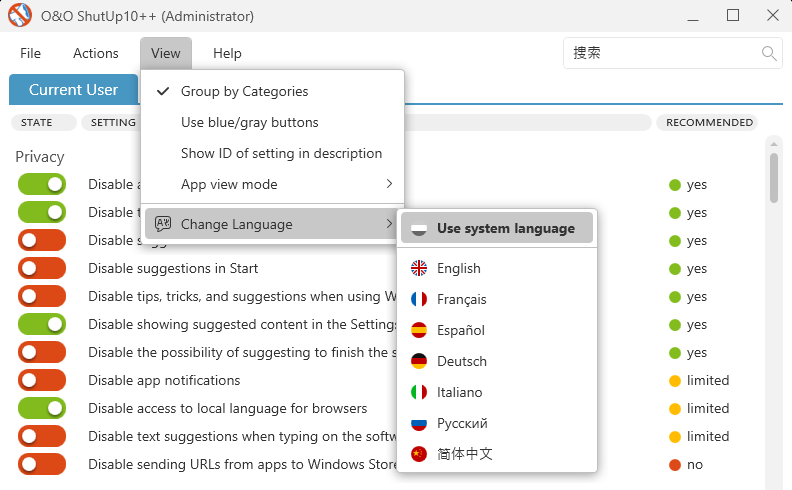Enable the Disable suggestions in Start switch
This screenshot has height=490, width=792.
(42, 268)
